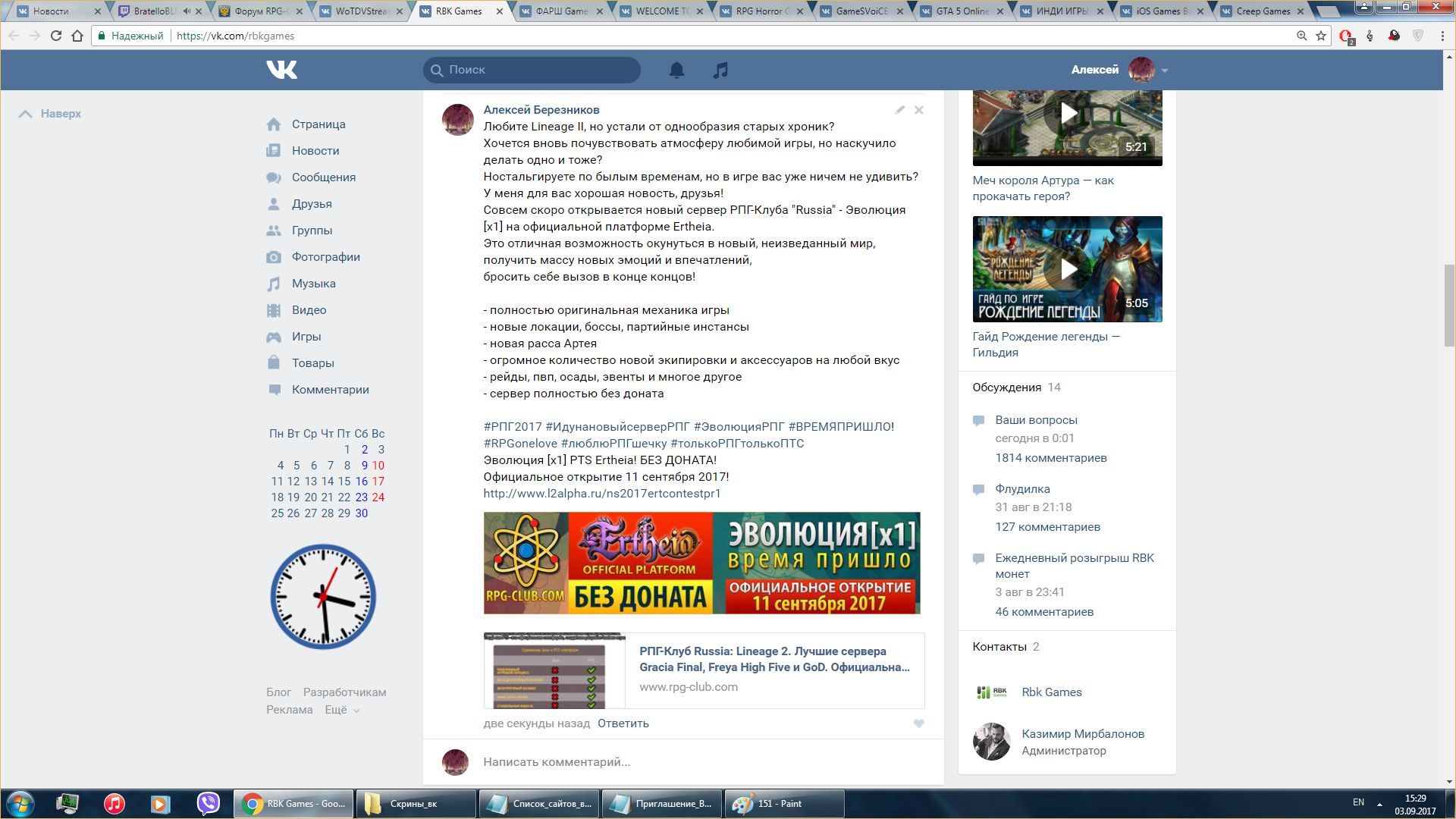Click the Товары bag icon

tap(274, 362)
